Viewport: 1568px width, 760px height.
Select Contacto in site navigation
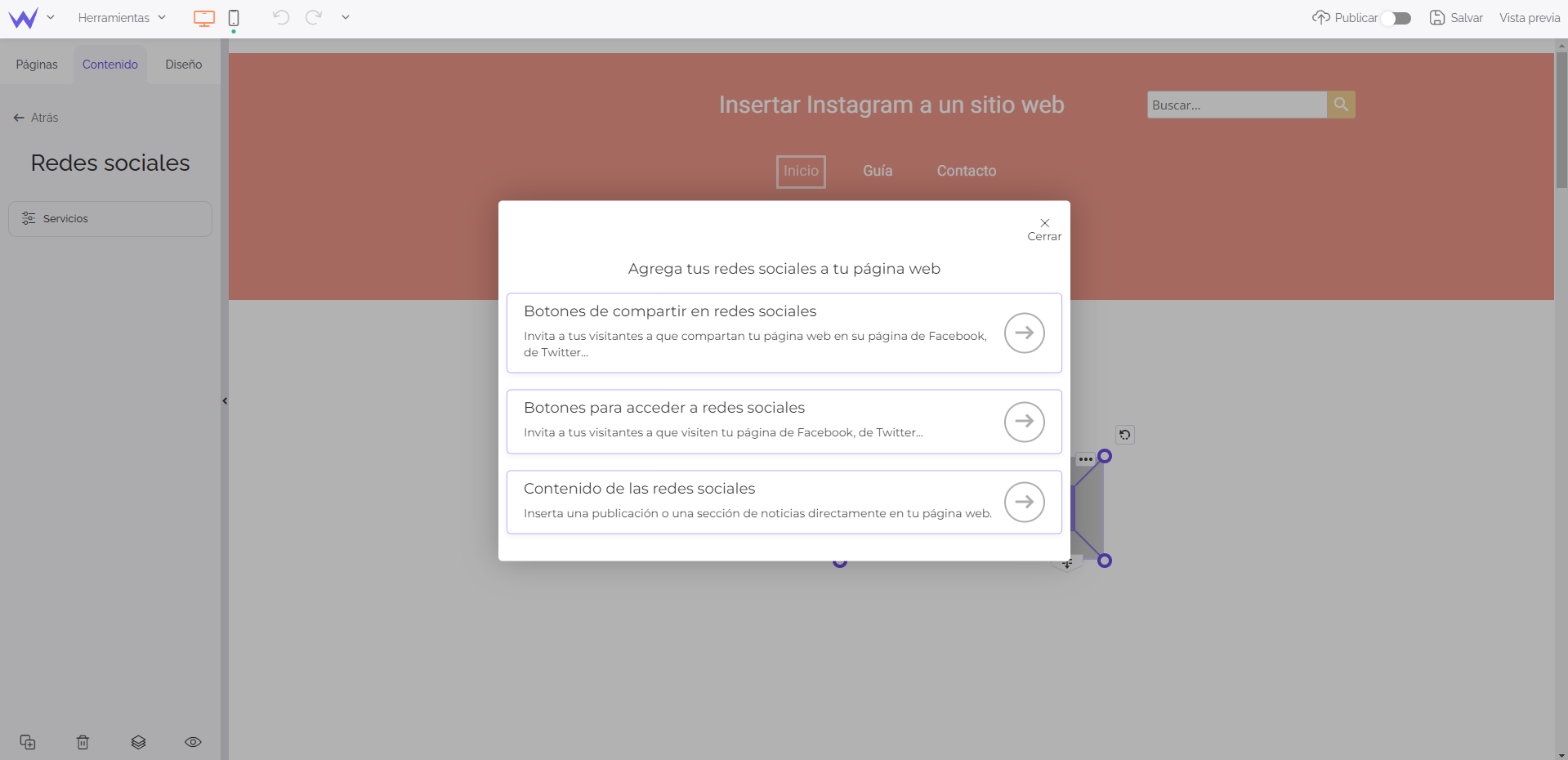[967, 171]
